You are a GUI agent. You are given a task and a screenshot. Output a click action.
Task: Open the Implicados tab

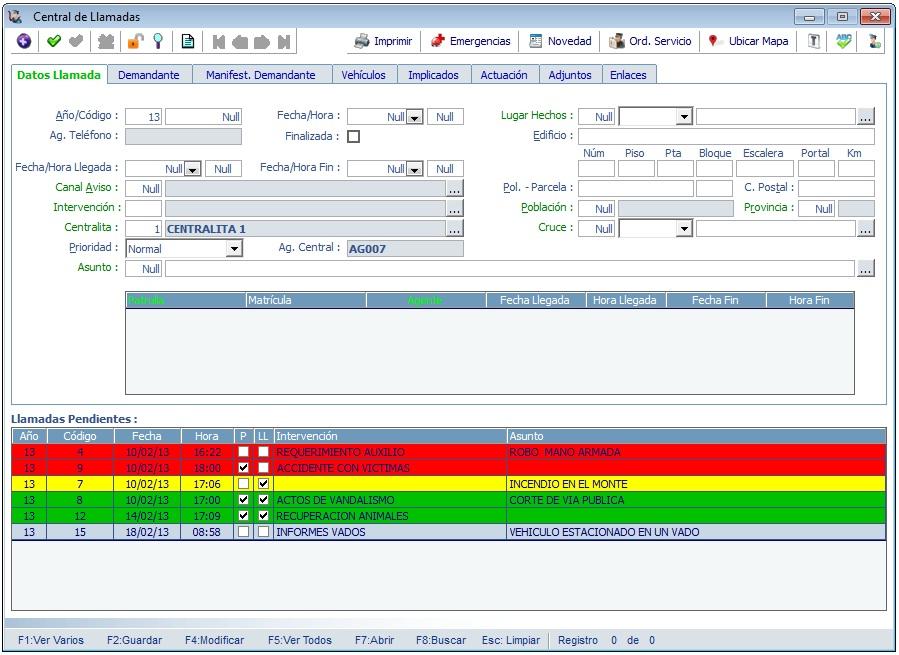[x=433, y=75]
